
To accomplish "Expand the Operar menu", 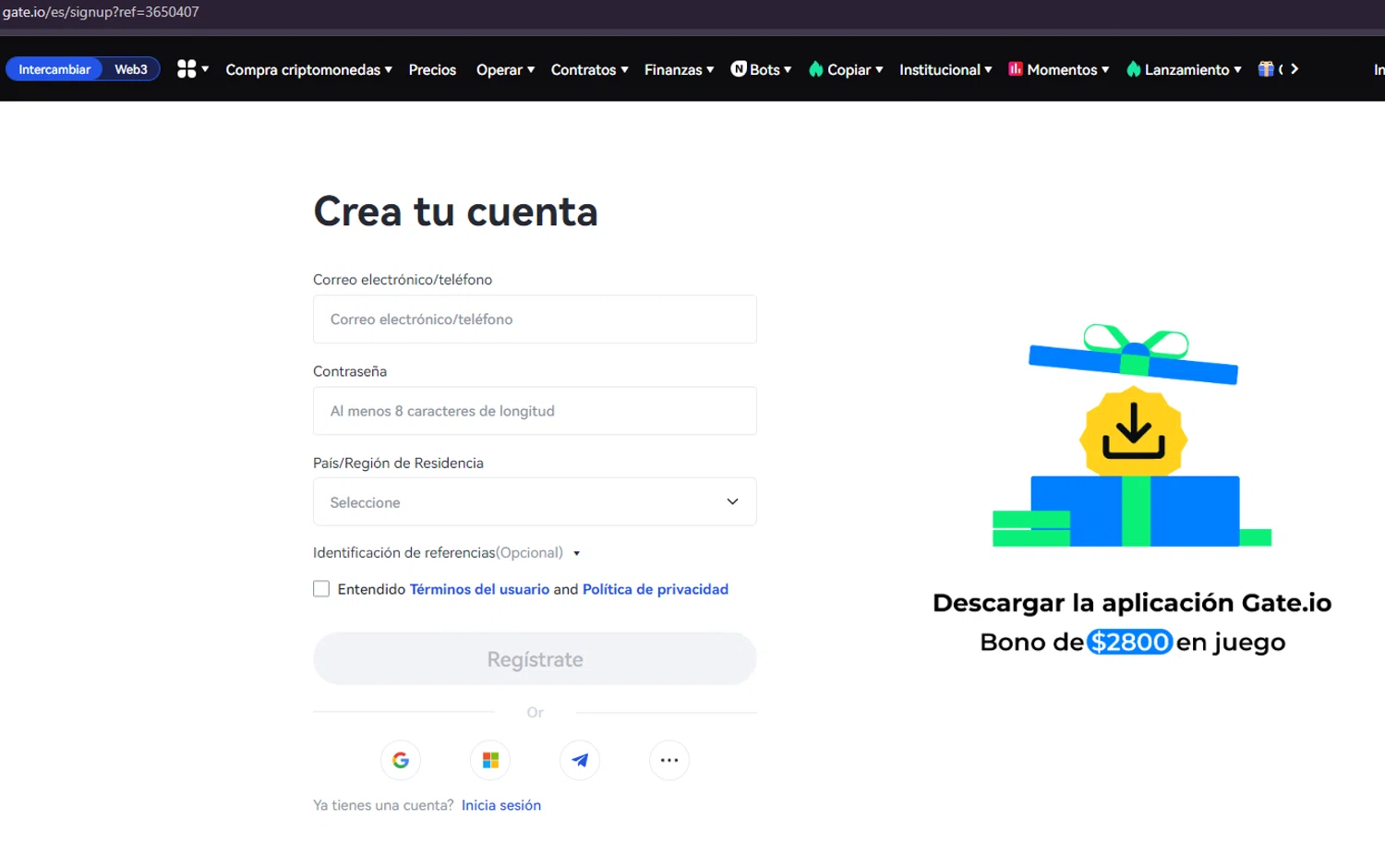I will [505, 69].
